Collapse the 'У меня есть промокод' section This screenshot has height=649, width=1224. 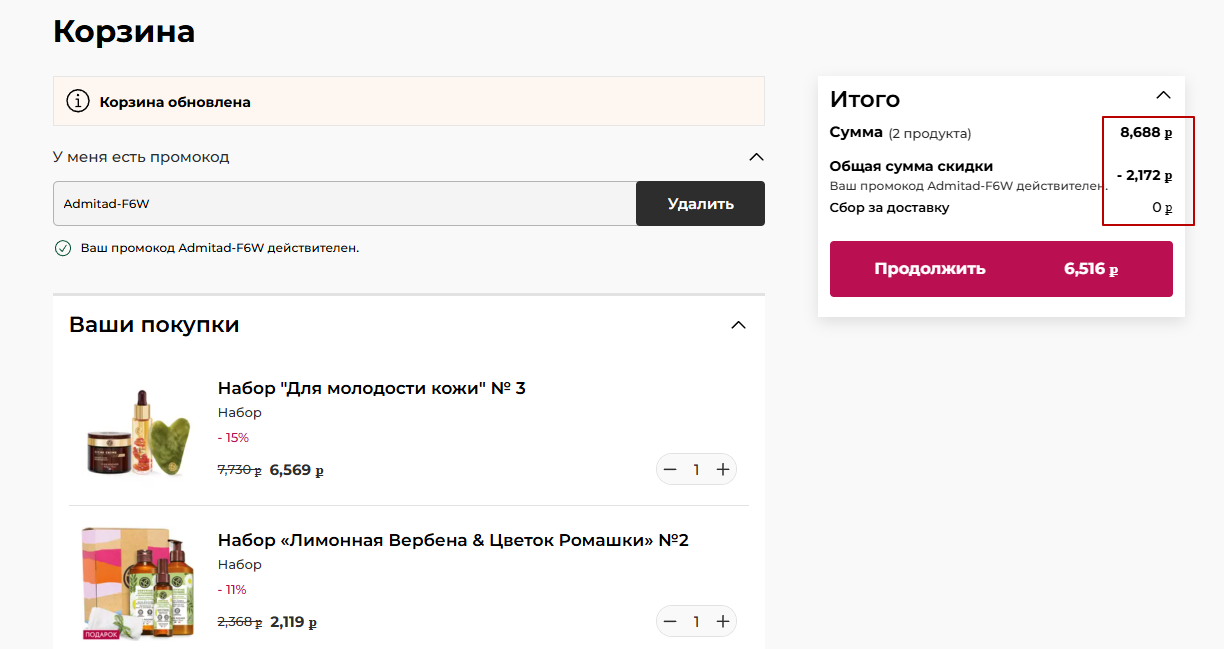pyautogui.click(x=756, y=157)
